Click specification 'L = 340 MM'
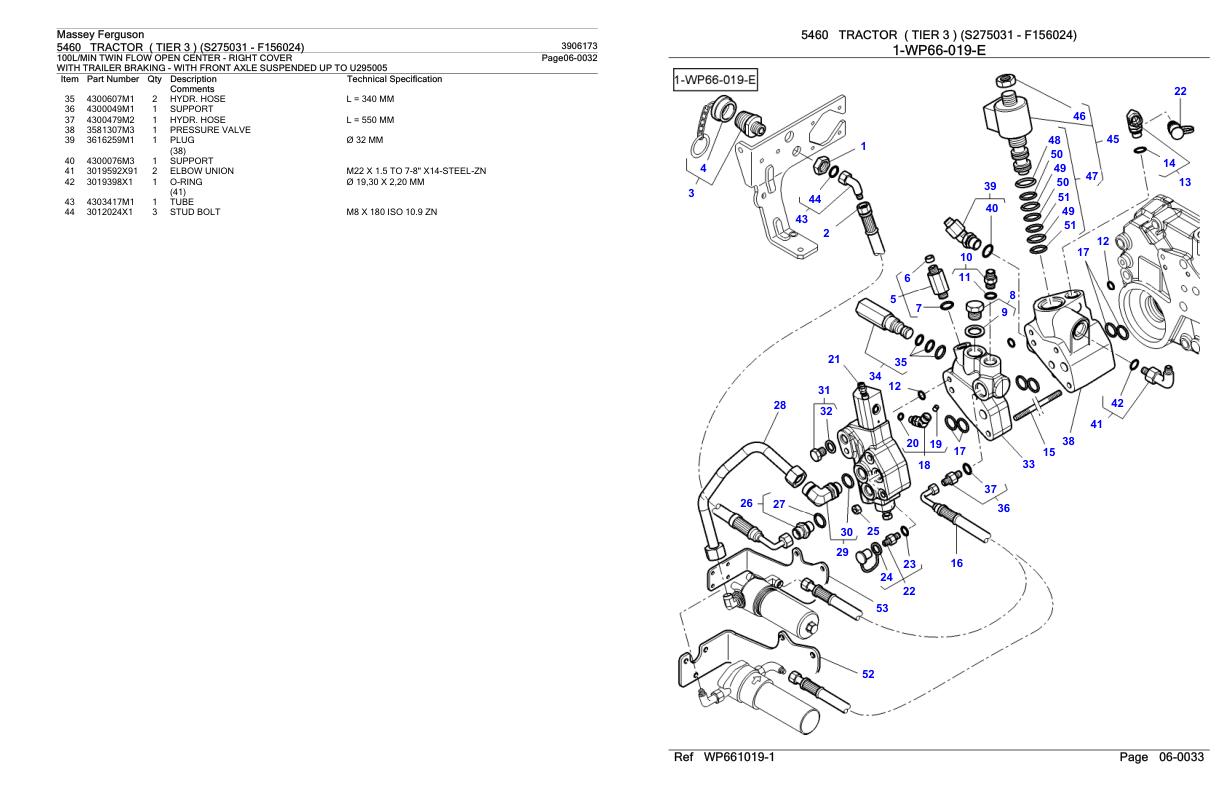 [370, 99]
